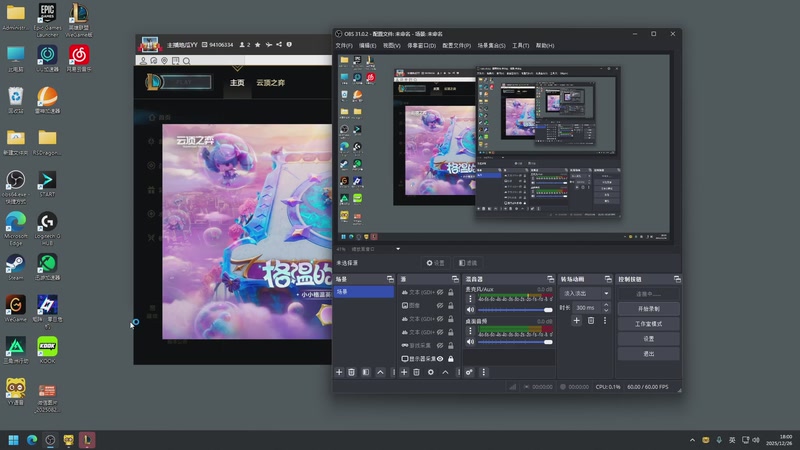Open Microsoft Edge from taskbar
The height and width of the screenshot is (450, 800).
coord(32,440)
